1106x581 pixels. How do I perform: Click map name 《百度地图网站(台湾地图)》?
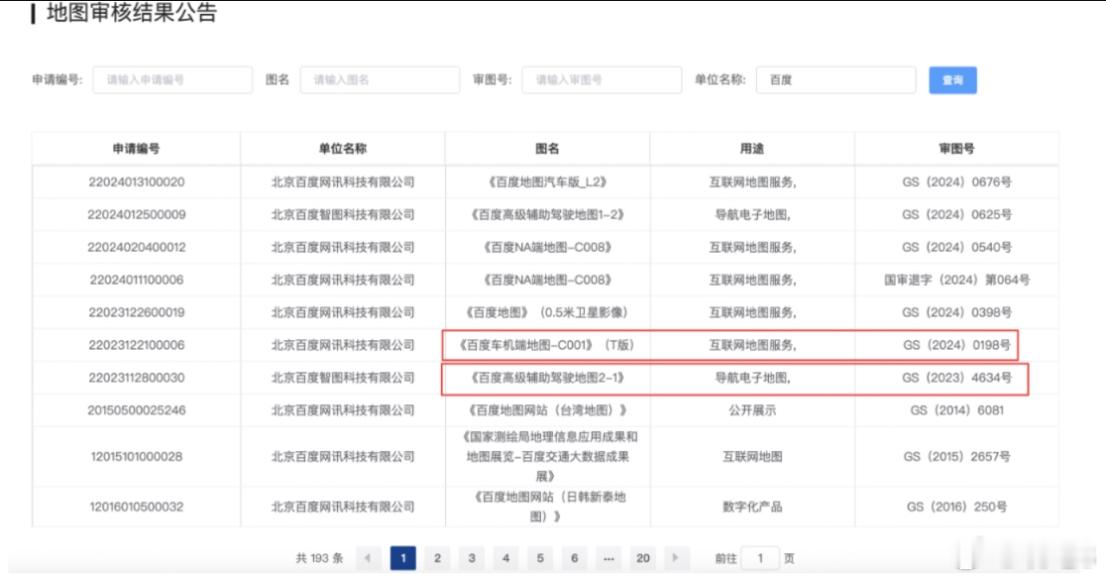click(547, 410)
